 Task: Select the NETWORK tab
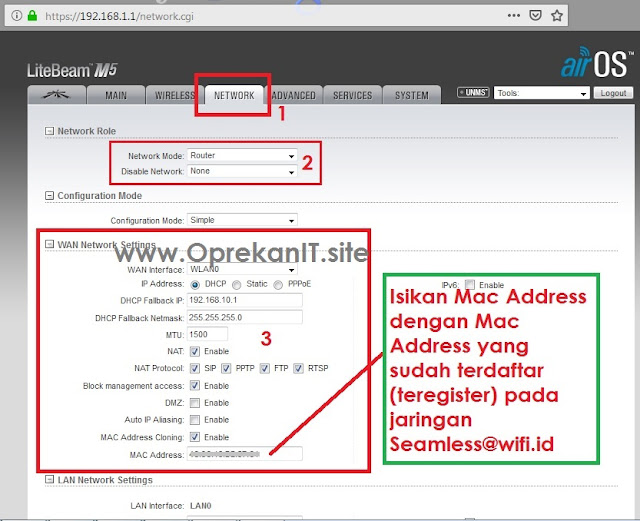pyautogui.click(x=234, y=95)
